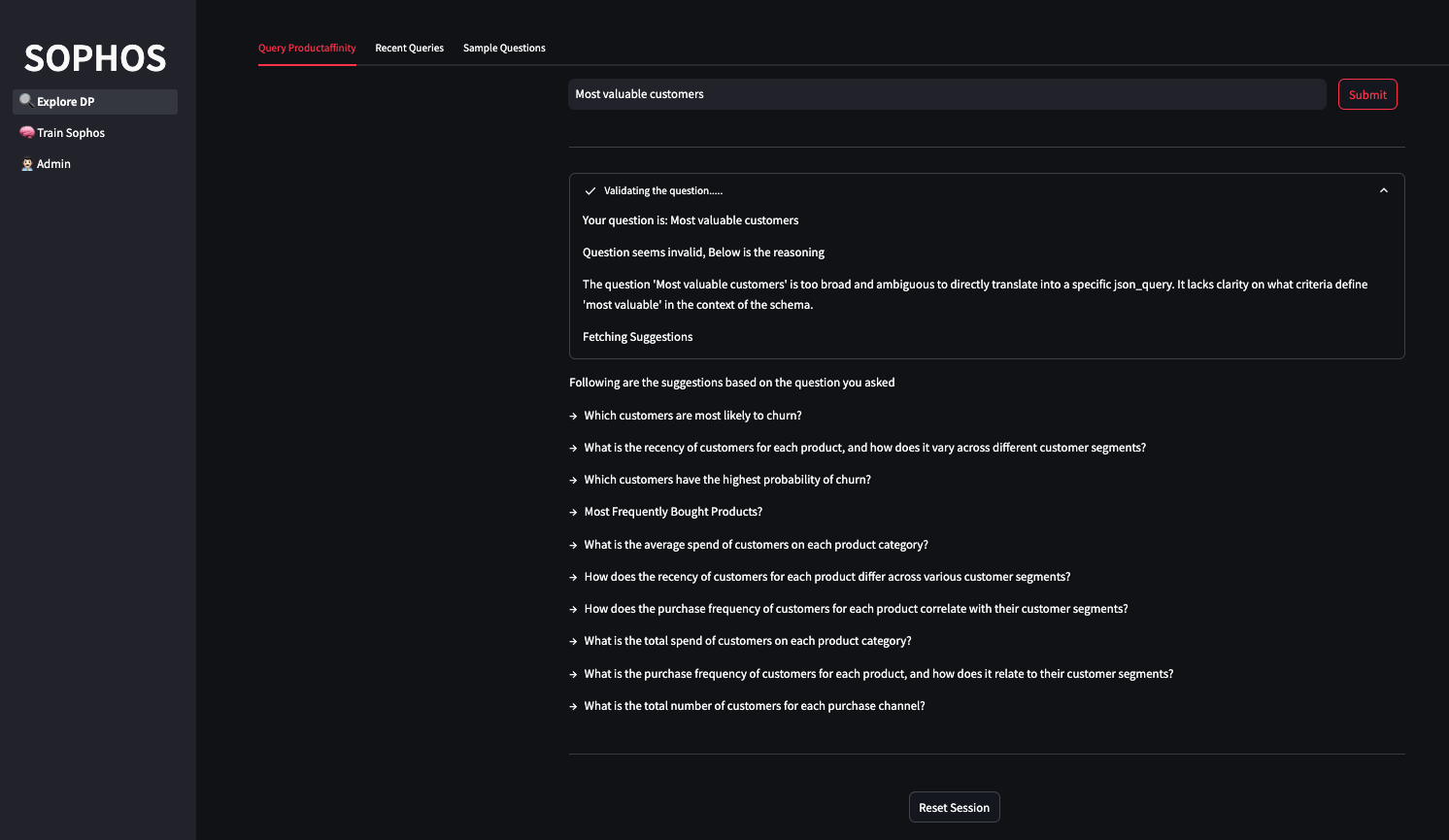
Task: Click the SOPHOS logo title
Action: [95, 58]
